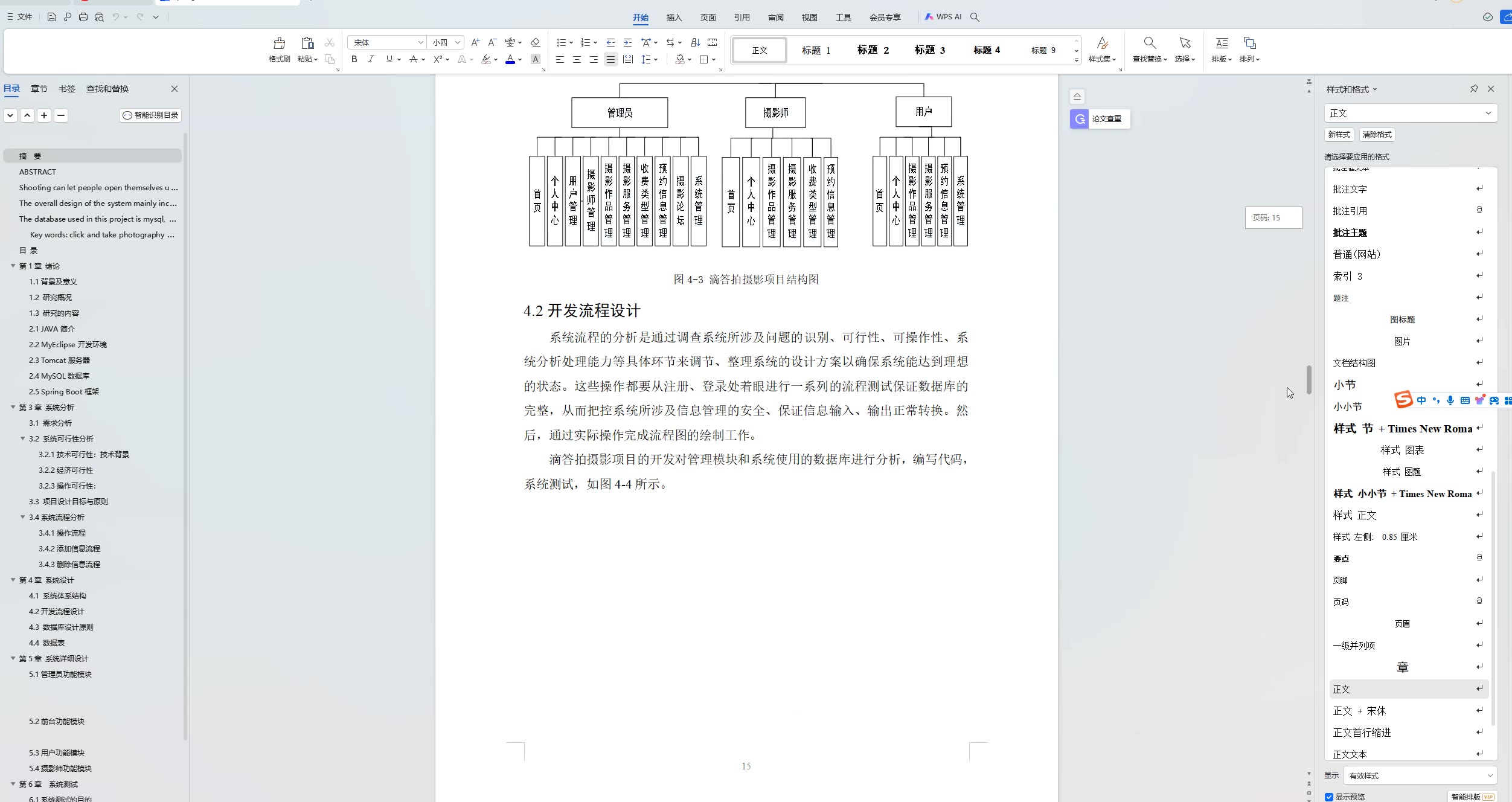
Task: Toggle Superscript X² formatting
Action: [x=438, y=59]
